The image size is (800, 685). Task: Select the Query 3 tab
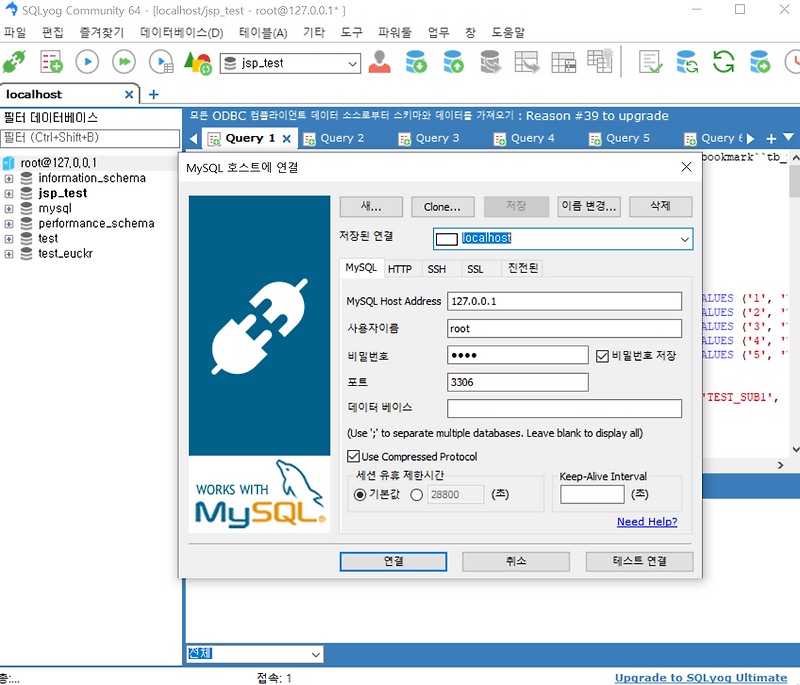pos(437,138)
